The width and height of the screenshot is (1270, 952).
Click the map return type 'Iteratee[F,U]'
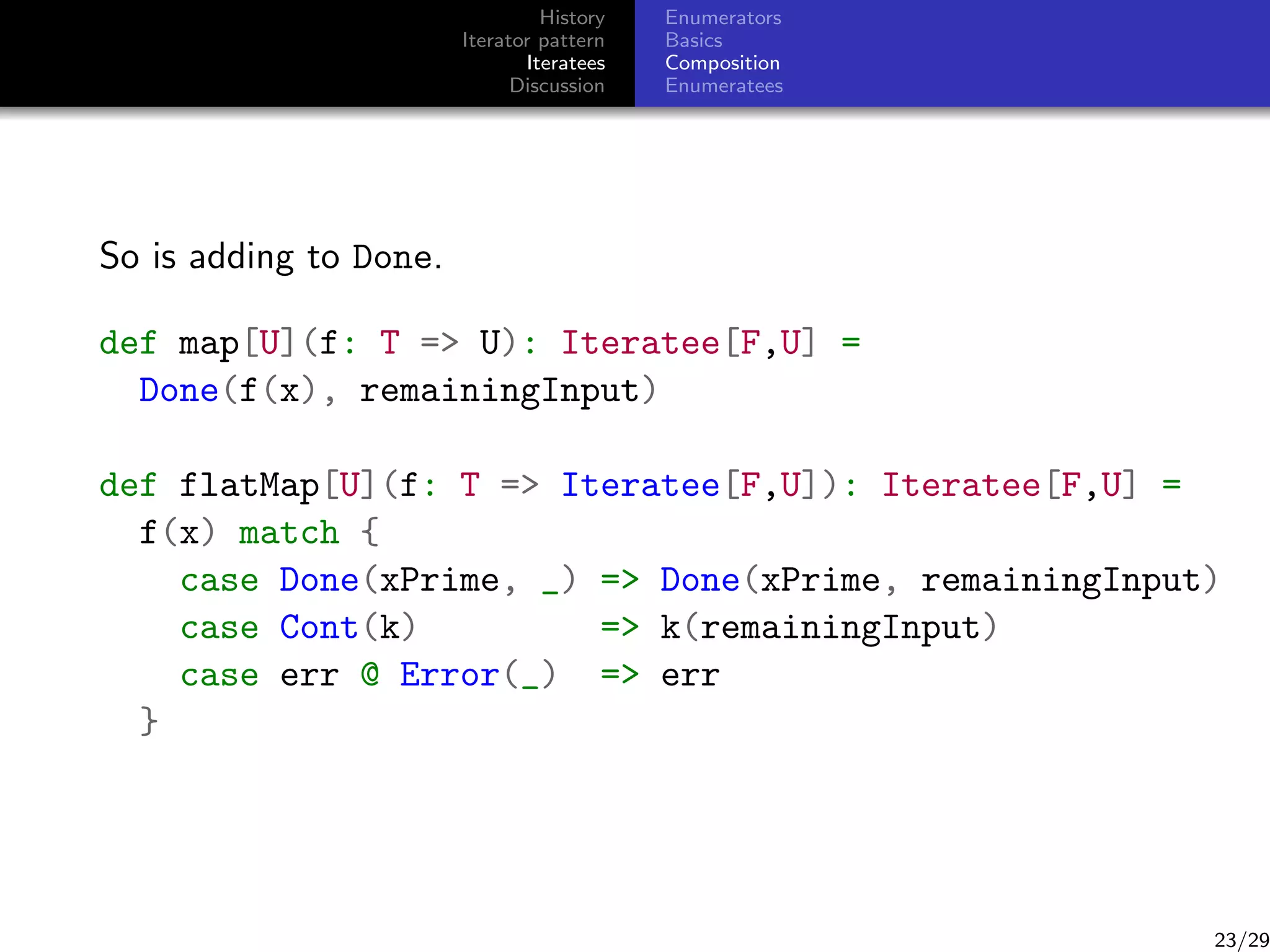(x=688, y=343)
